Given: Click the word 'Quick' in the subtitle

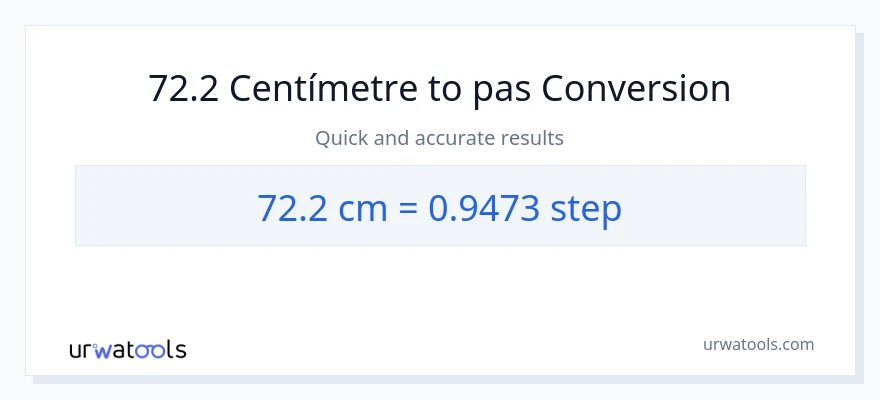Looking at the screenshot, I should click(342, 138).
